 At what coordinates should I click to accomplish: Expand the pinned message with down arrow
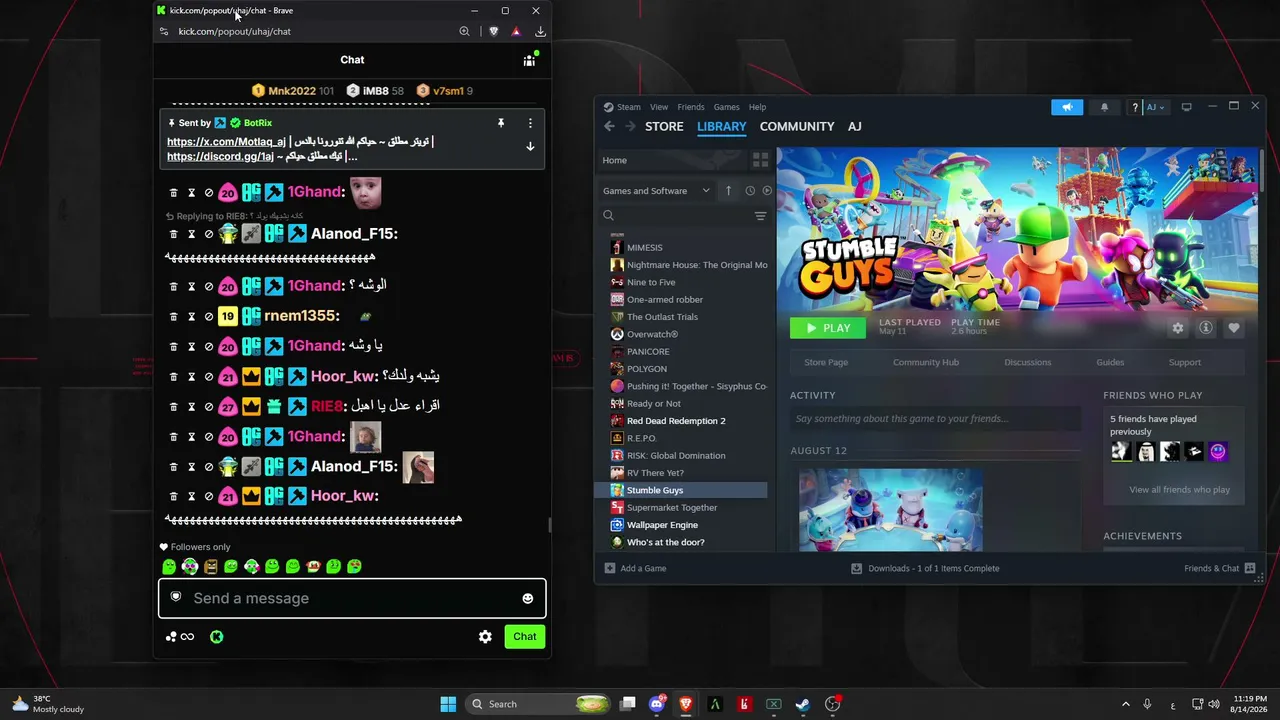pos(530,147)
